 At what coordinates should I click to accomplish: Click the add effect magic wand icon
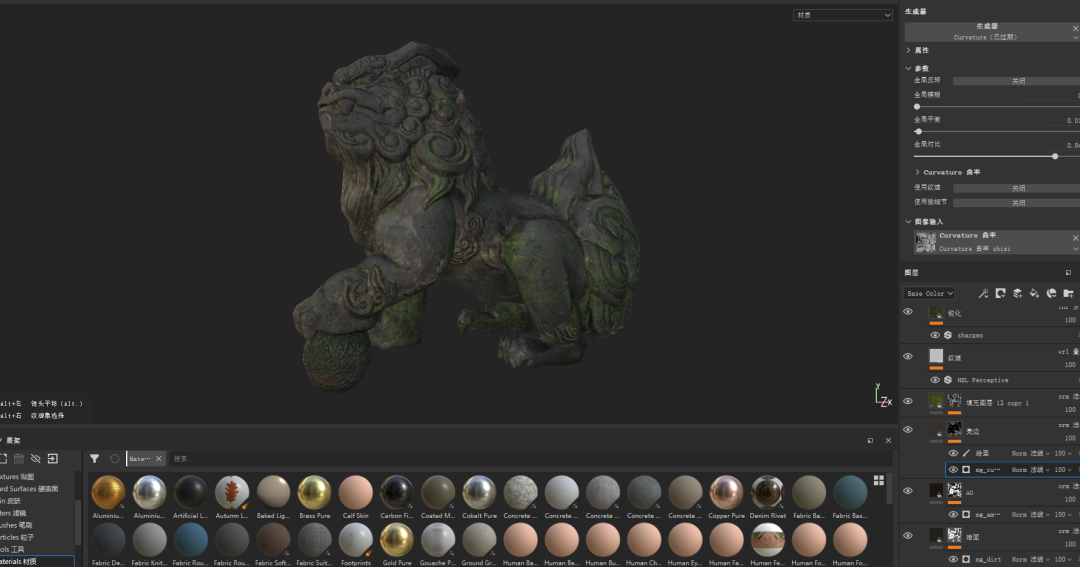tap(983, 293)
